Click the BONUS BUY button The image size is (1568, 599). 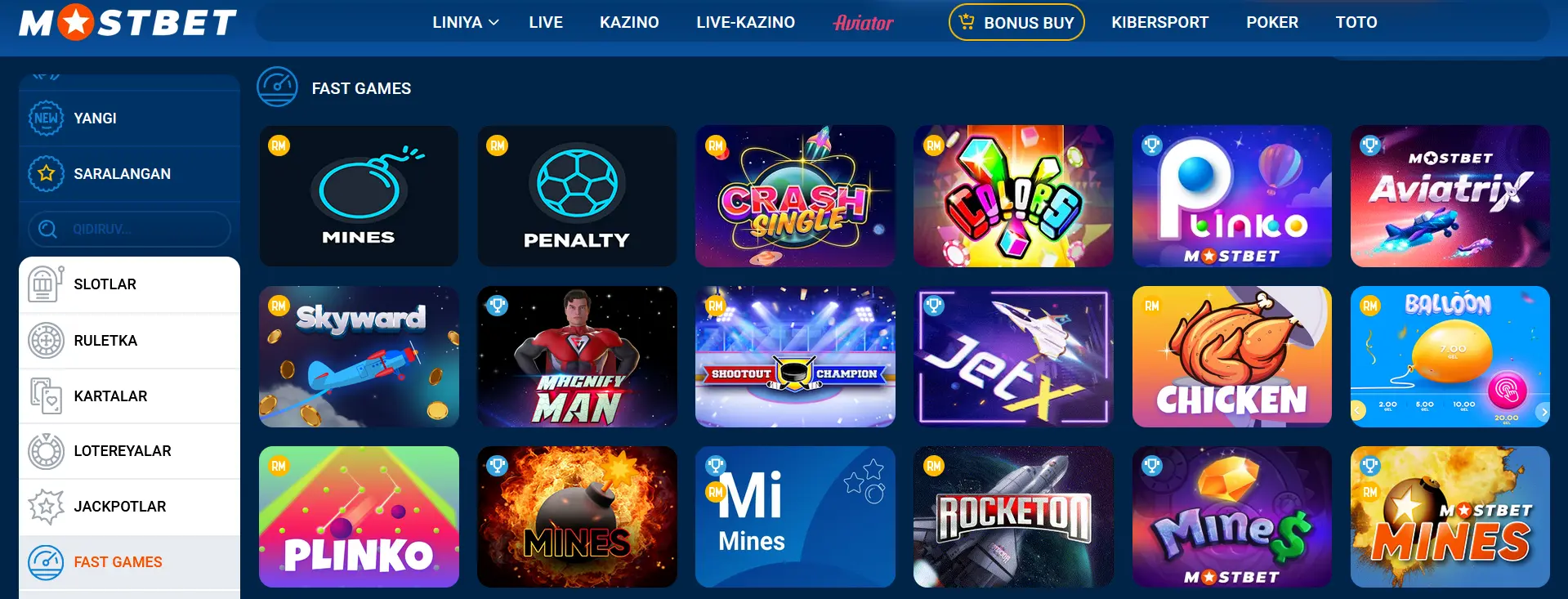(x=1016, y=22)
